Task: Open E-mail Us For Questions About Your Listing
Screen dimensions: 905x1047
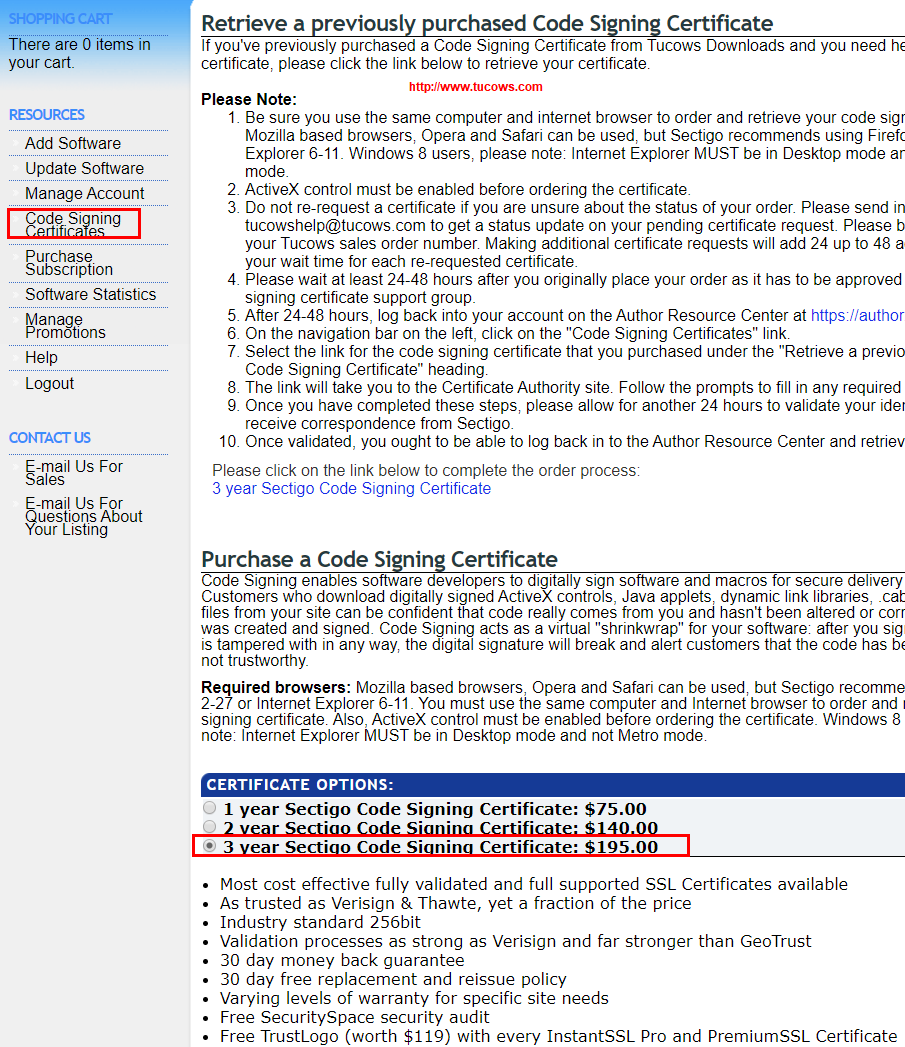Action: pyautogui.click(x=84, y=516)
